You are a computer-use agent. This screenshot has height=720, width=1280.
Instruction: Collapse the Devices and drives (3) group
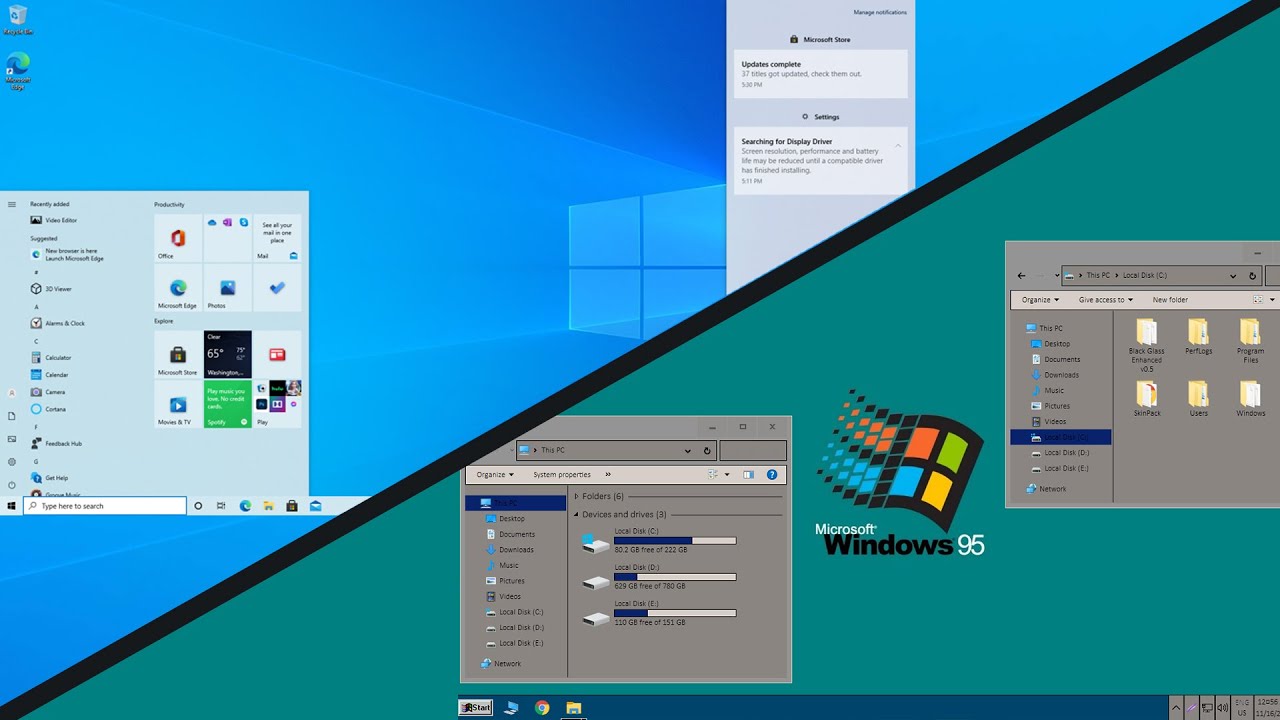pyautogui.click(x=576, y=514)
